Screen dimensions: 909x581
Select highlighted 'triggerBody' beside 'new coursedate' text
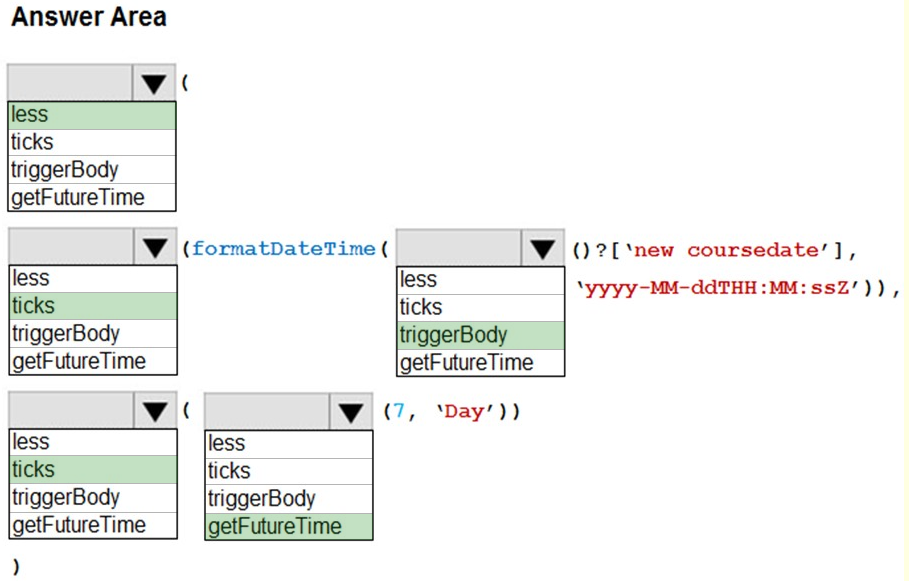(480, 335)
